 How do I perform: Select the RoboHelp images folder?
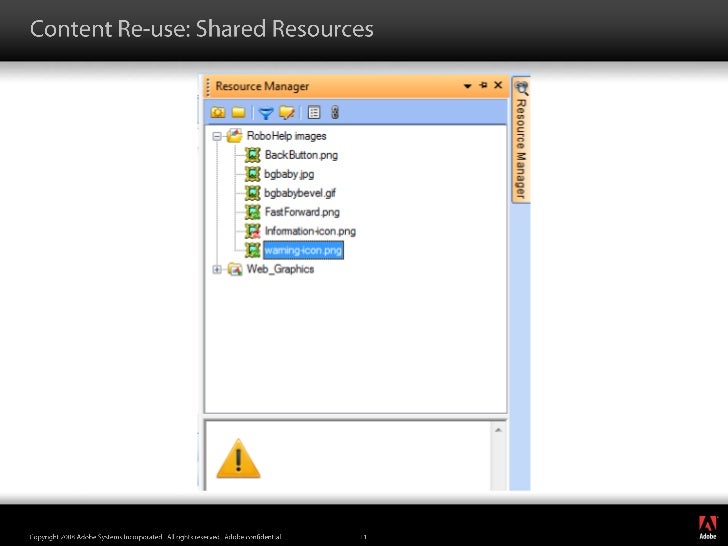pyautogui.click(x=286, y=136)
